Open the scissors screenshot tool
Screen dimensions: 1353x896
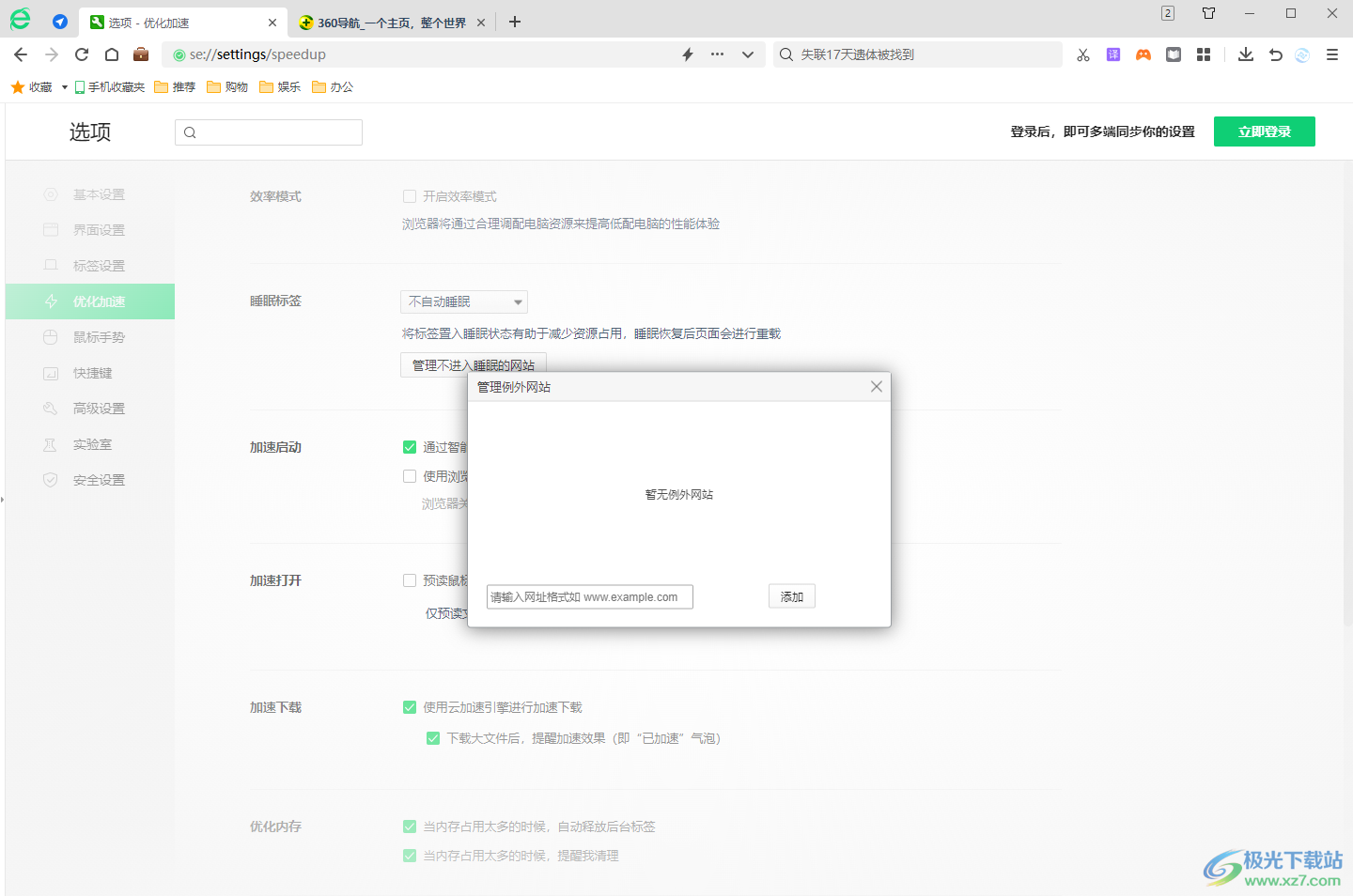[1083, 54]
